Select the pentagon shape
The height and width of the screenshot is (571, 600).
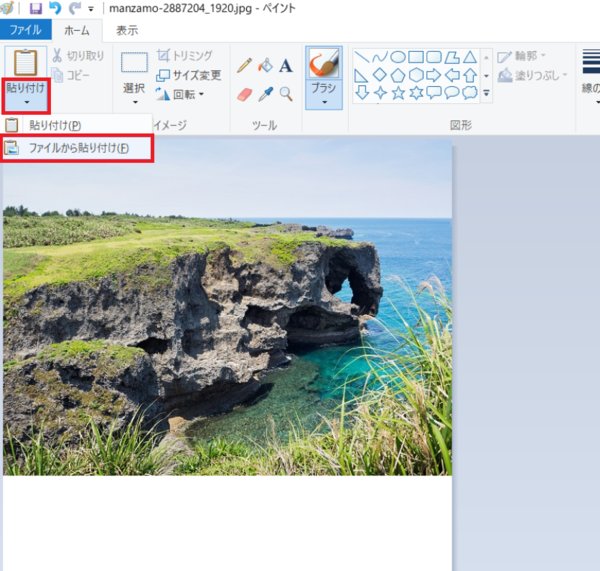(x=398, y=75)
